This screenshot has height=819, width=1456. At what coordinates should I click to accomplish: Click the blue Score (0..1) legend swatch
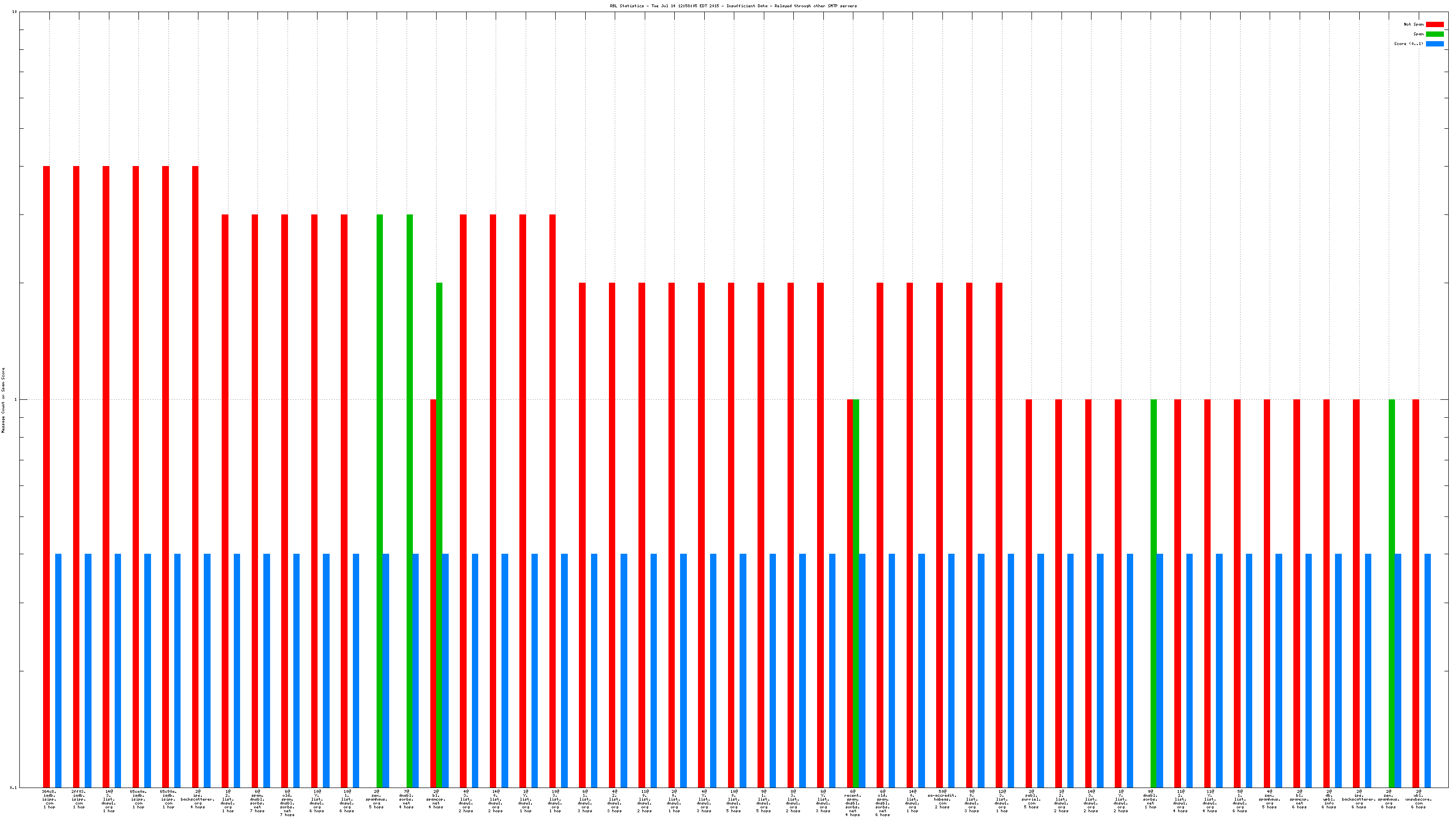[1435, 44]
